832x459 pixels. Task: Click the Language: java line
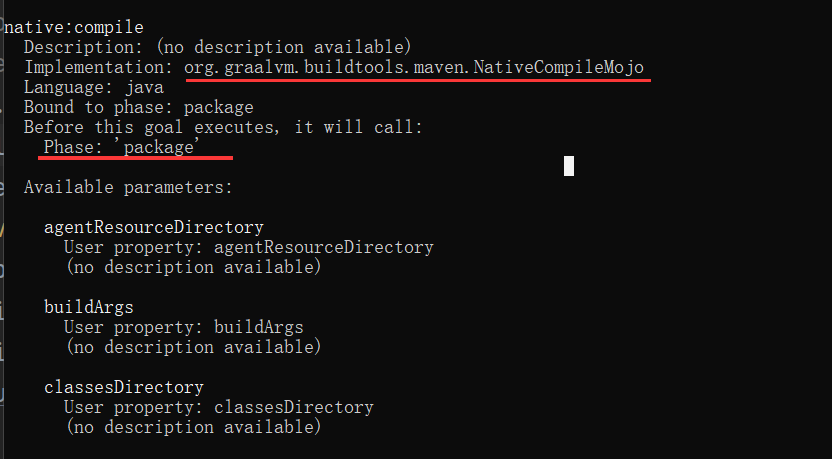tap(94, 87)
